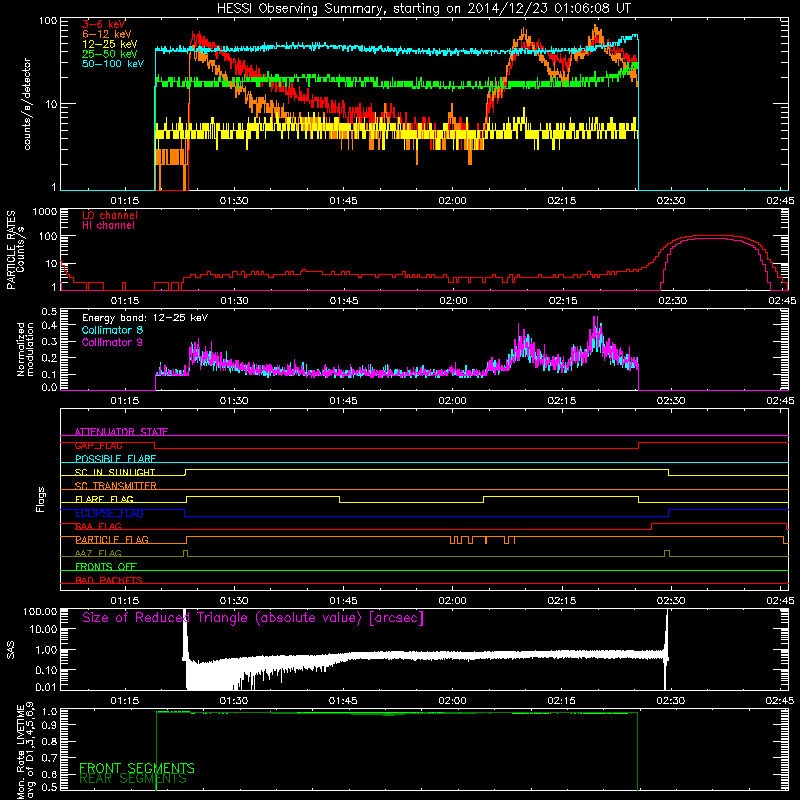
Task: Select the Collimator 9 legend label
Action: (112, 342)
